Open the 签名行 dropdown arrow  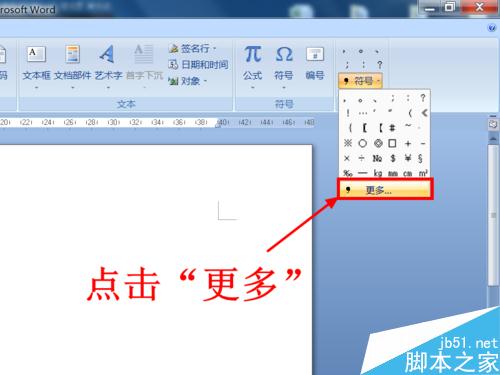[214, 49]
